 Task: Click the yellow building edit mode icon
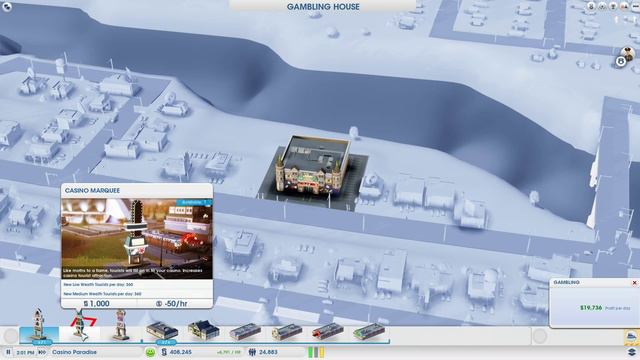click(631, 337)
